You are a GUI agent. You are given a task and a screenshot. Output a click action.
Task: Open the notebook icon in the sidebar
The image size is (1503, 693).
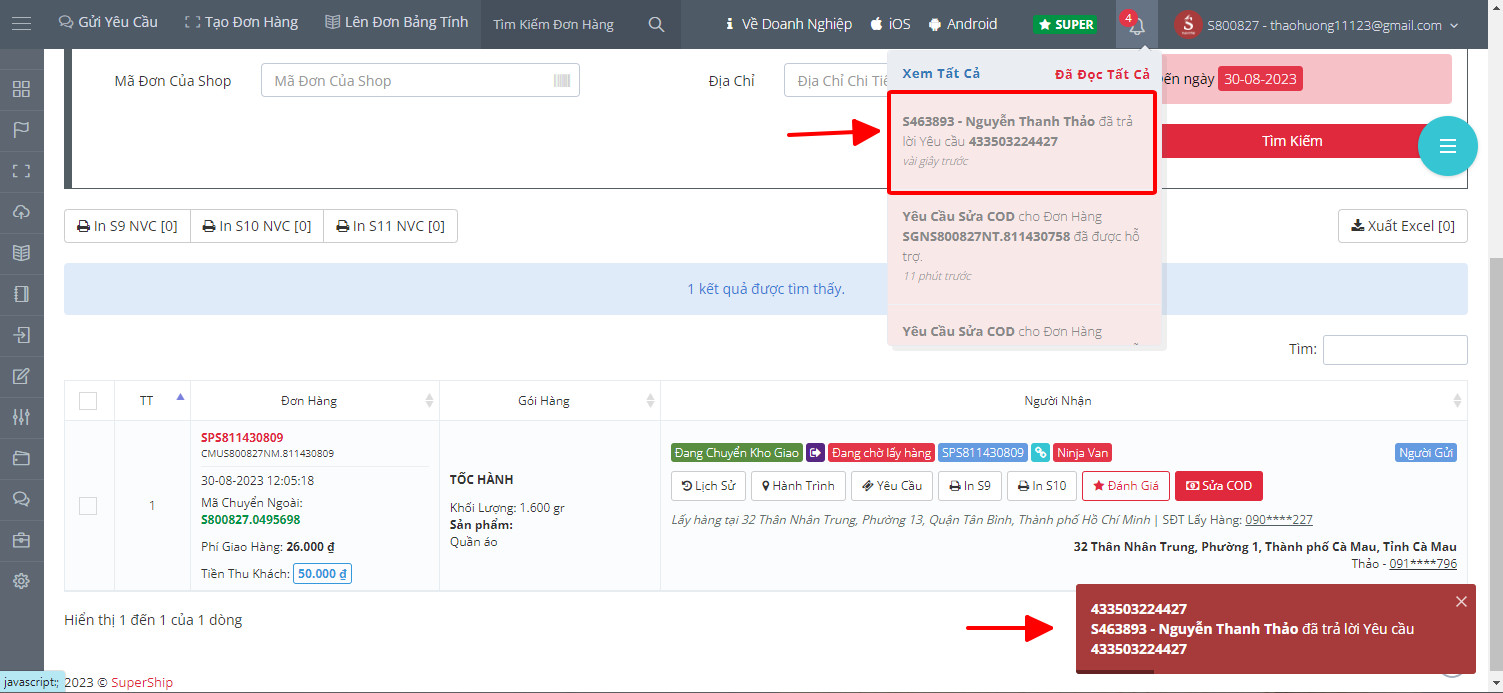[x=21, y=294]
